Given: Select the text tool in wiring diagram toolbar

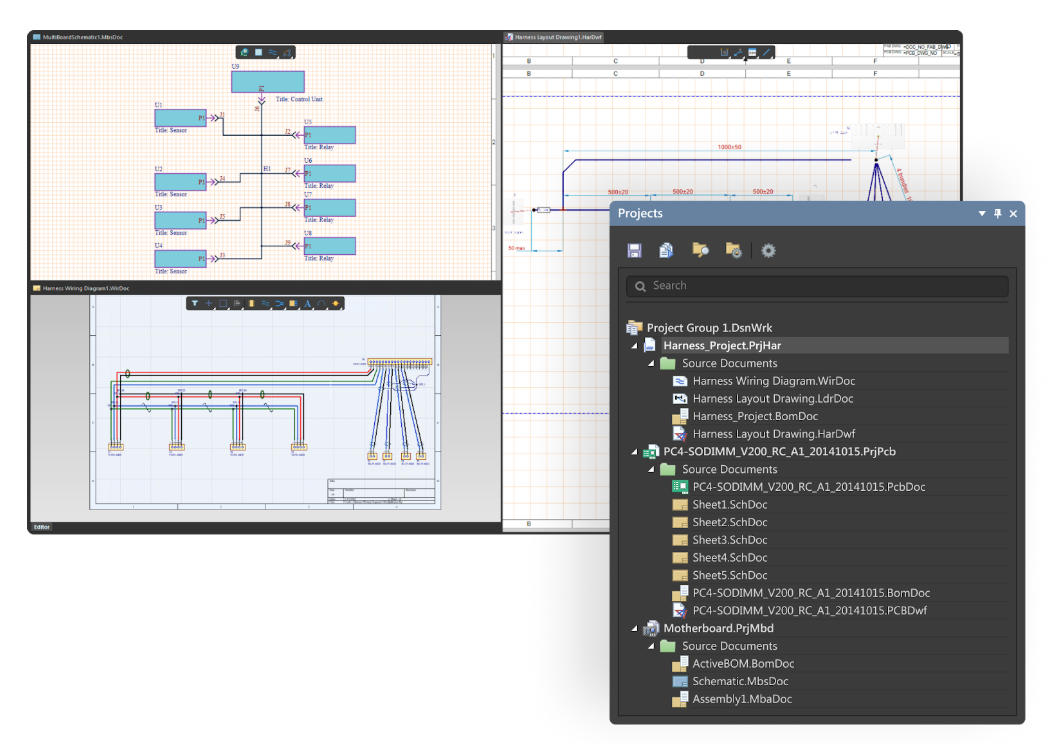Looking at the screenshot, I should click(308, 303).
